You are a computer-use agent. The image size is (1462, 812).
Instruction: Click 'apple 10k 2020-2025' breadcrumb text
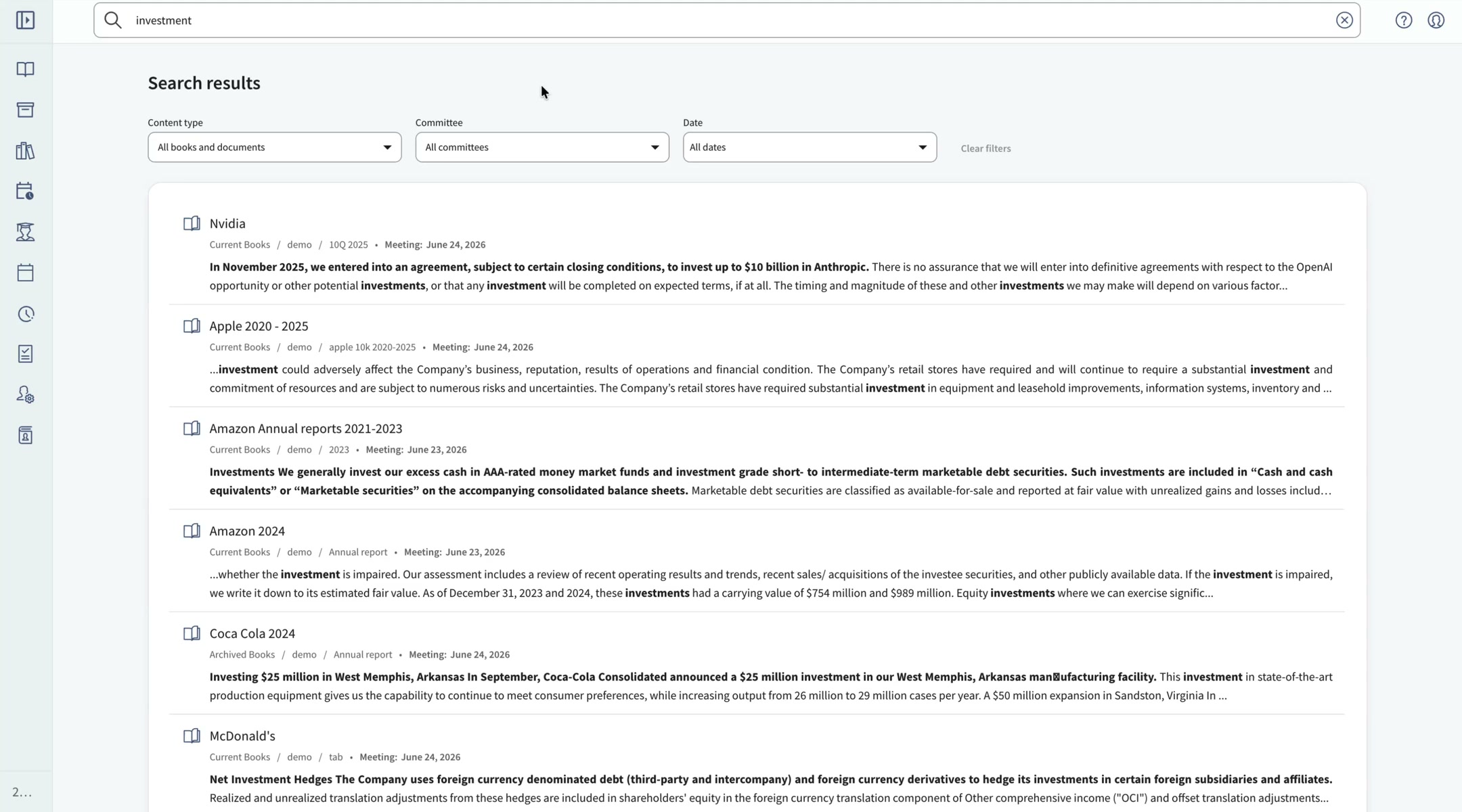[x=372, y=347]
